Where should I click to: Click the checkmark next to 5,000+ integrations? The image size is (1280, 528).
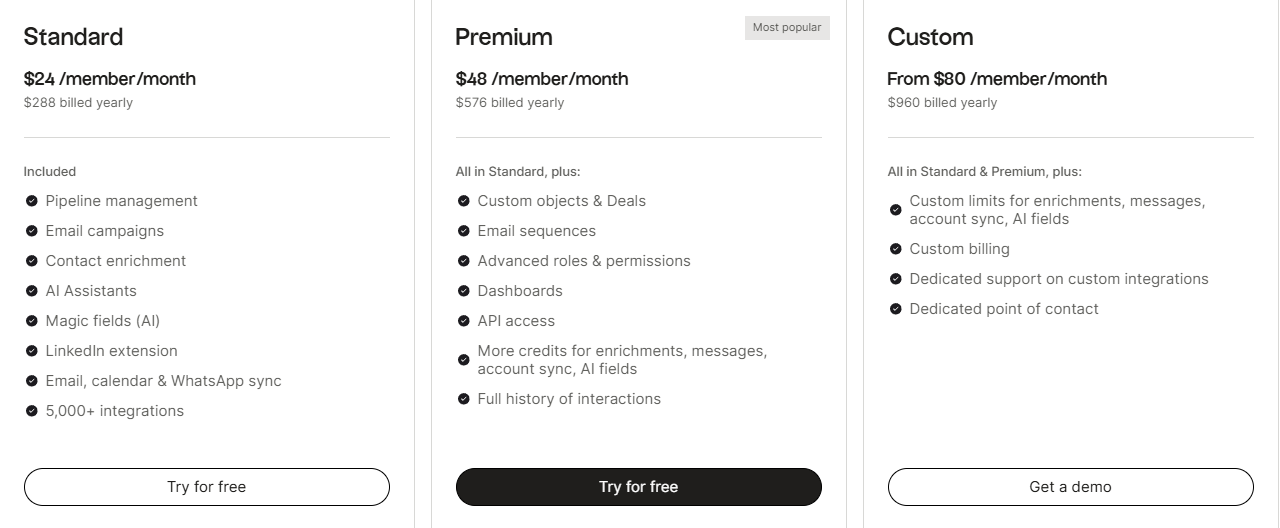point(32,411)
